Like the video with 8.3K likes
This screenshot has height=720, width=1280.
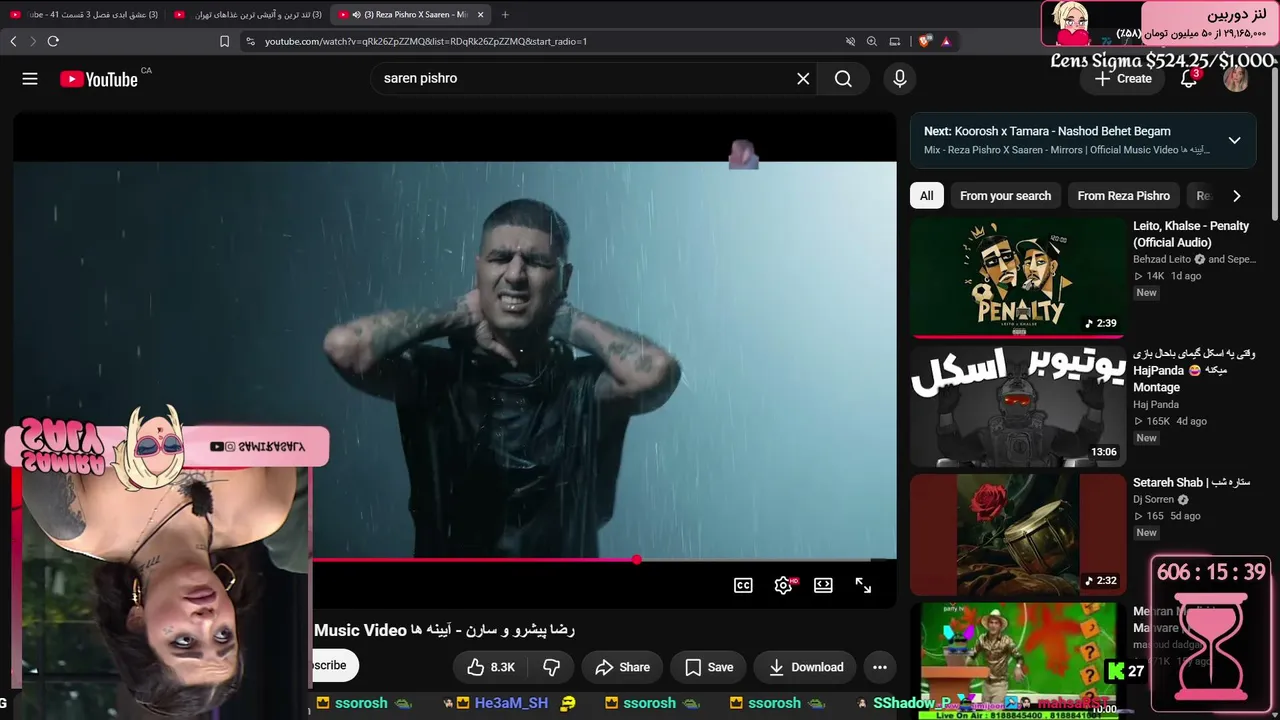pyautogui.click(x=490, y=667)
